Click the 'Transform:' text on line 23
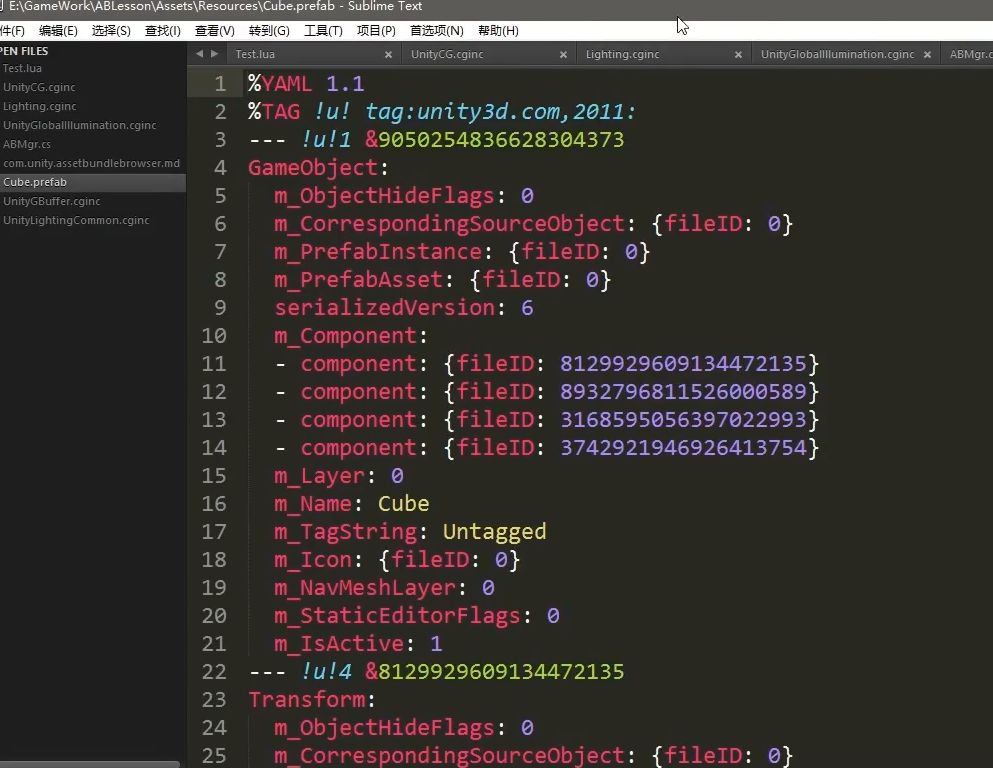 click(312, 700)
